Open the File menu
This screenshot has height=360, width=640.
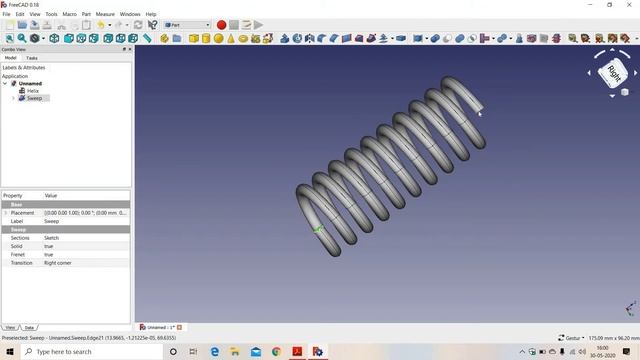[x=7, y=14]
